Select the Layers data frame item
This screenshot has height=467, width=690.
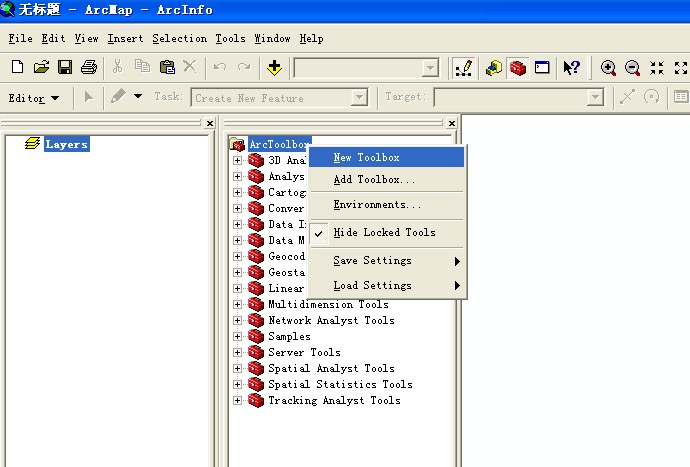click(x=67, y=144)
